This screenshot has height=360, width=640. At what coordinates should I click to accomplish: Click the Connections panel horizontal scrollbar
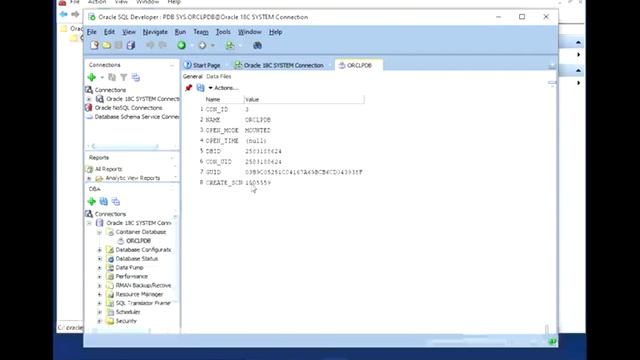tap(125, 146)
